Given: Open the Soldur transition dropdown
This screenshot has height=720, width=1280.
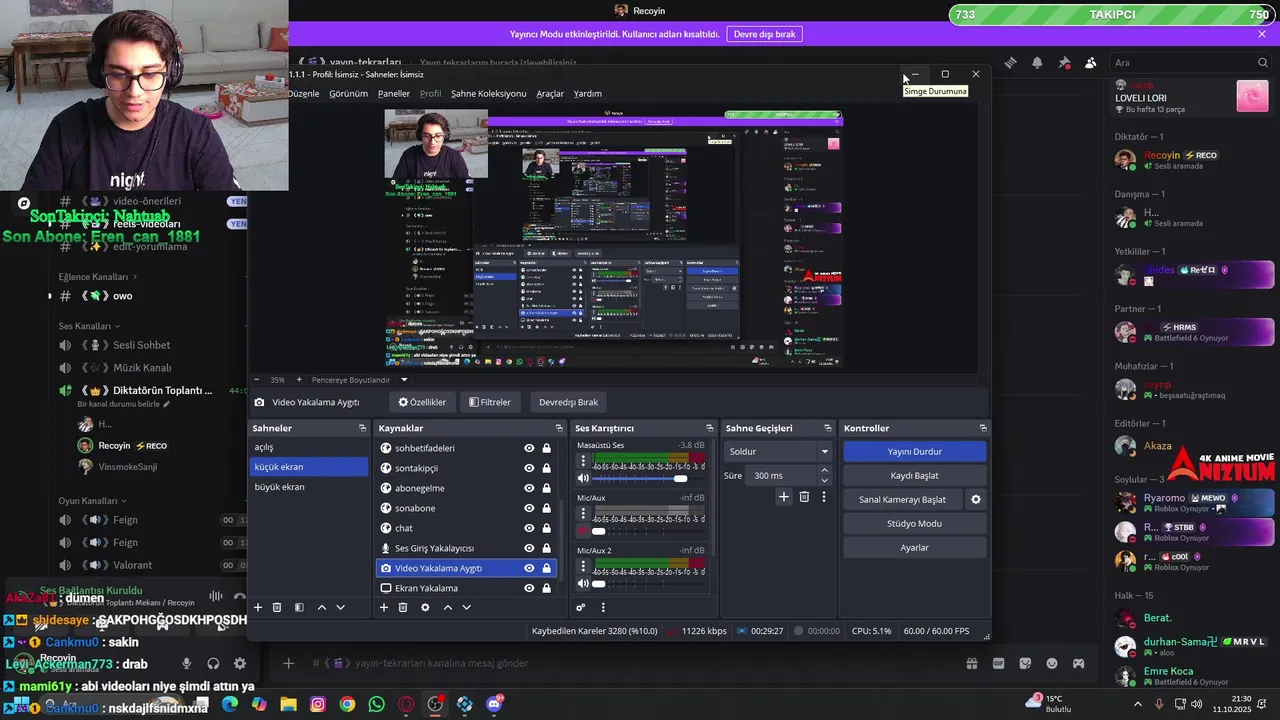Looking at the screenshot, I should 778,452.
